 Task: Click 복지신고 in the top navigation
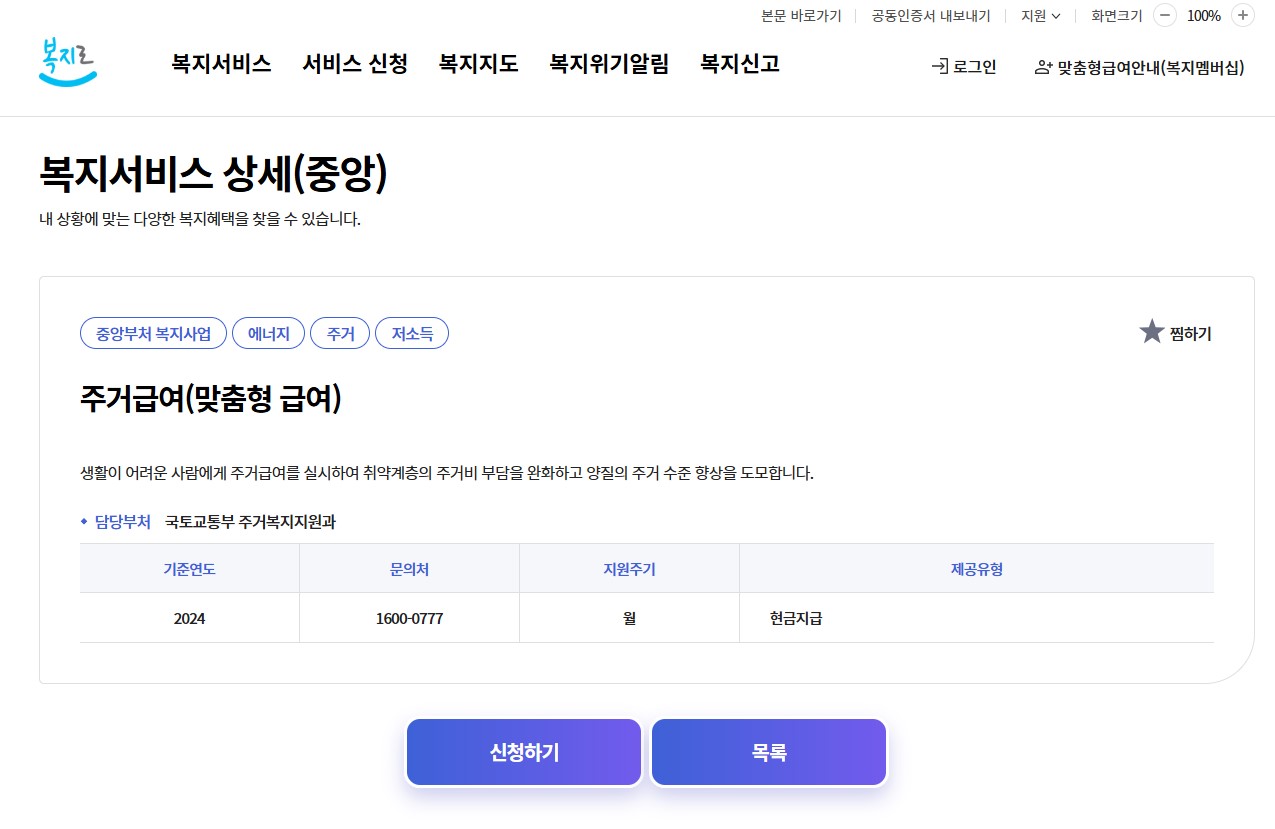click(738, 62)
